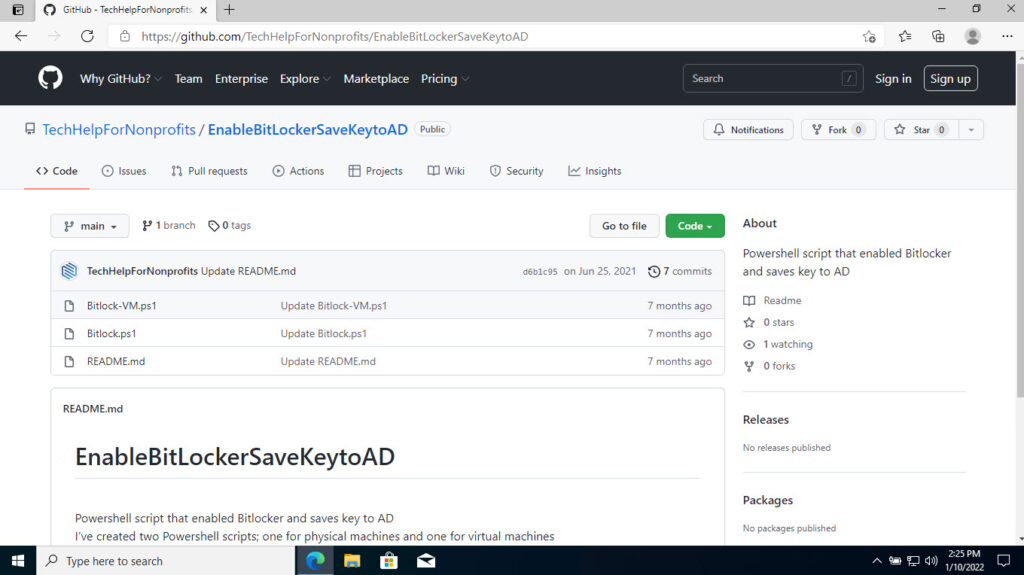Open File Explorer from taskbar

[x=352, y=561]
